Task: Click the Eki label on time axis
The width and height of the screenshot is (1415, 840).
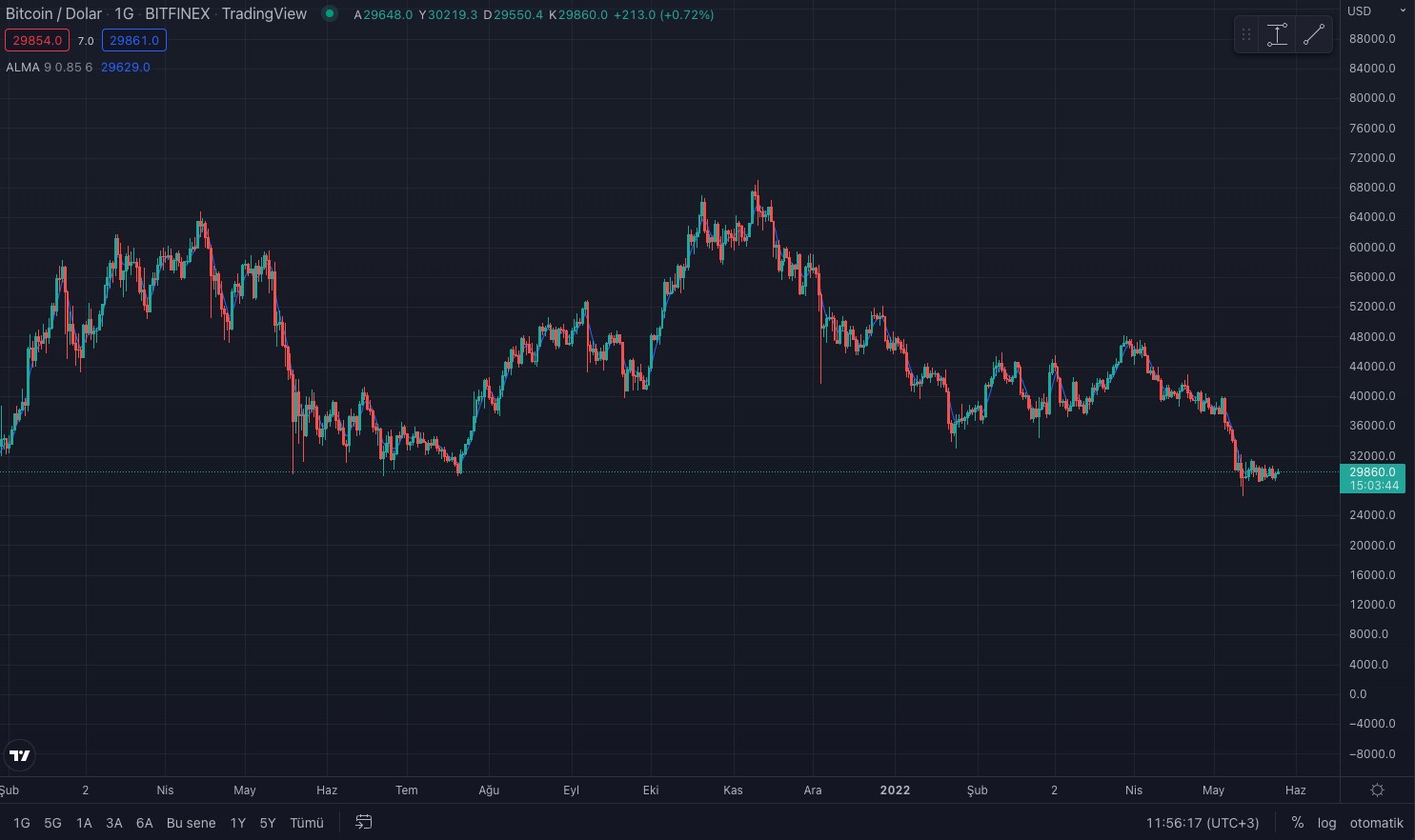Action: tap(651, 790)
